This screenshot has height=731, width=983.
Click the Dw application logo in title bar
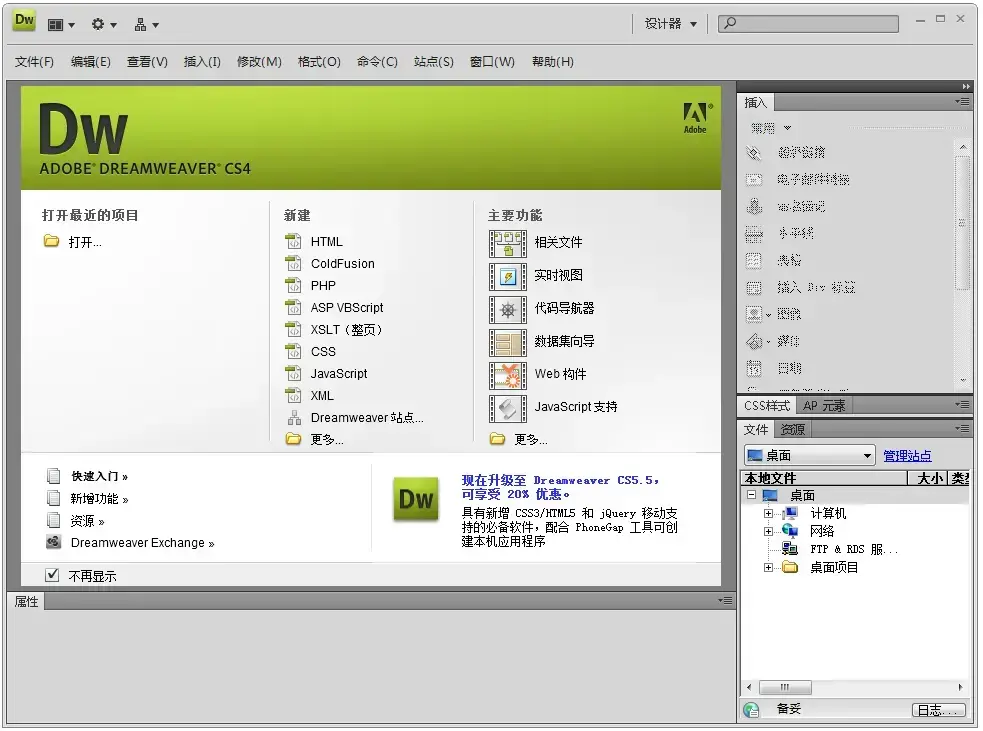coord(24,21)
